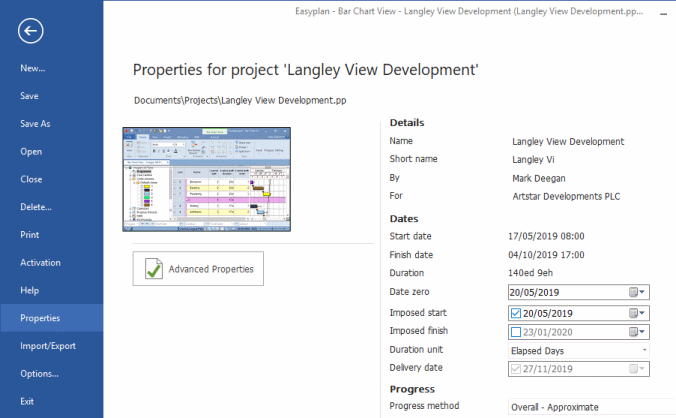Click the Delivery date calendar icon

click(637, 369)
